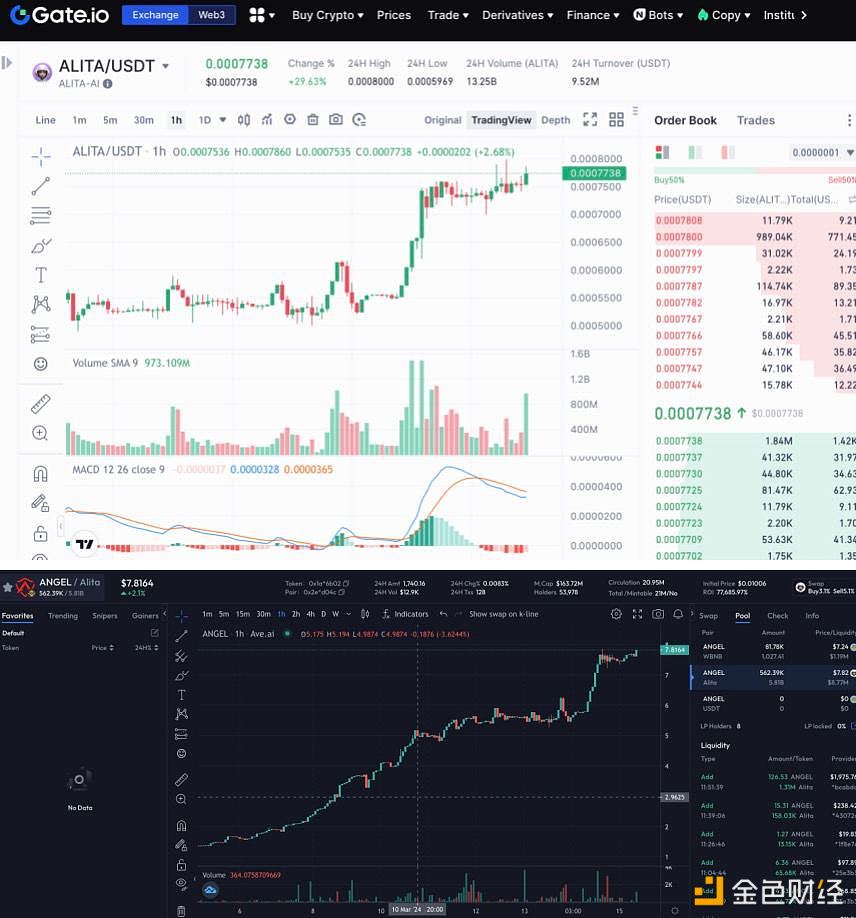The height and width of the screenshot is (918, 856).
Task: Expand the Finance menu
Action: [593, 15]
